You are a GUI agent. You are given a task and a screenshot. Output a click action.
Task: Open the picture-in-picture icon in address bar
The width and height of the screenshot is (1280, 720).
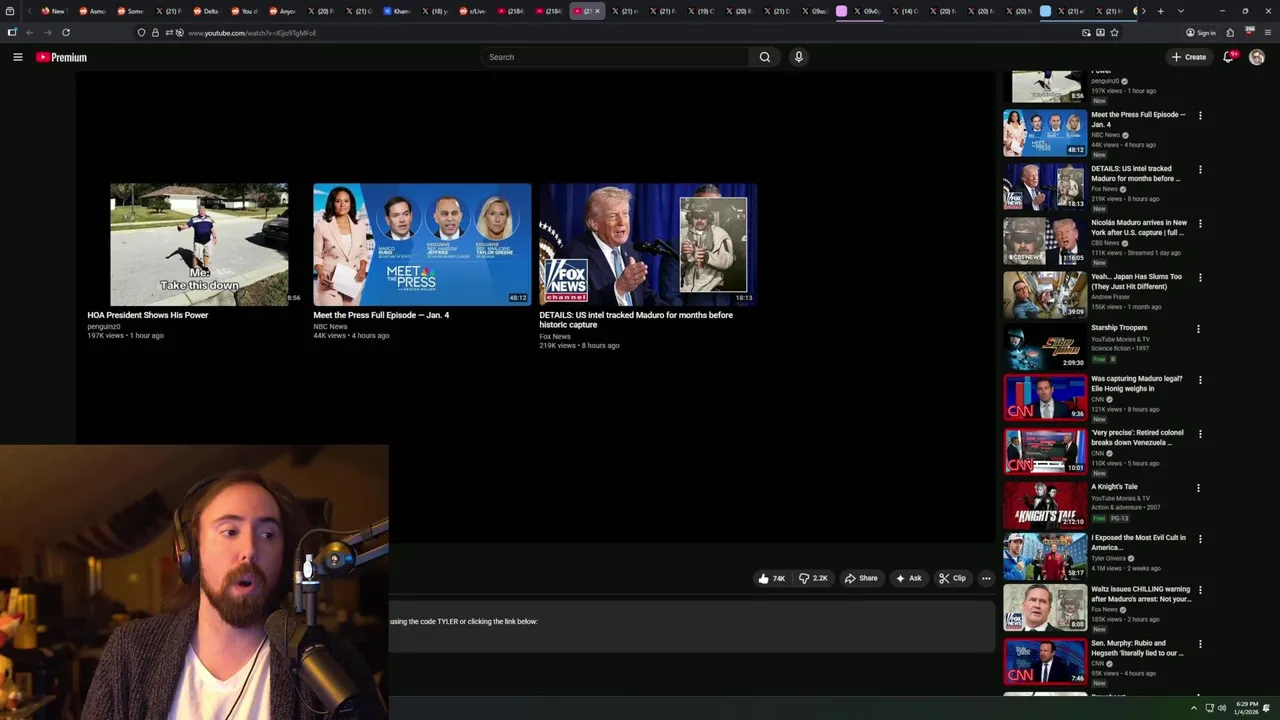pos(1086,33)
